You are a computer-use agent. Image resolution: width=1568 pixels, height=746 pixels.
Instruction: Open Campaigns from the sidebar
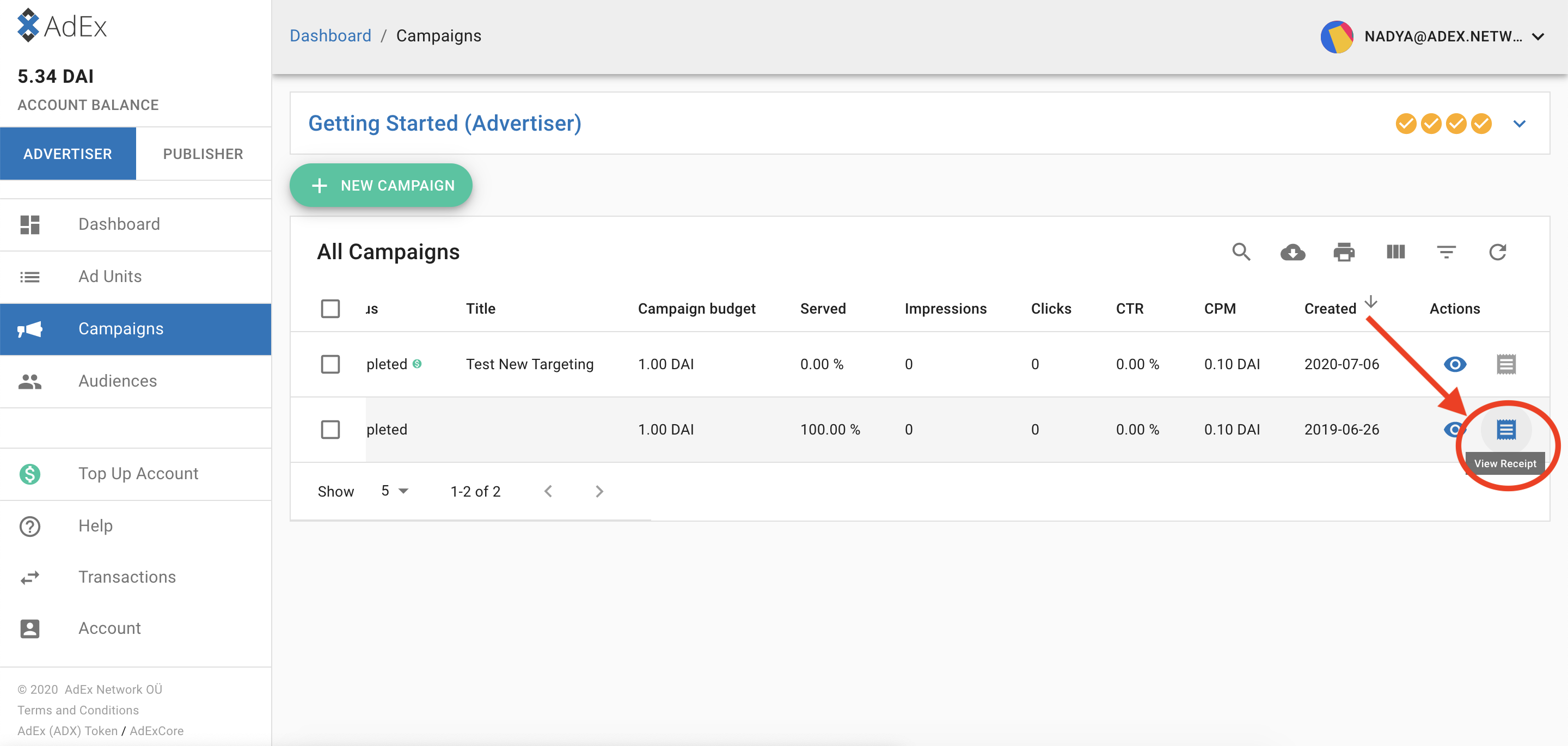[x=135, y=329]
